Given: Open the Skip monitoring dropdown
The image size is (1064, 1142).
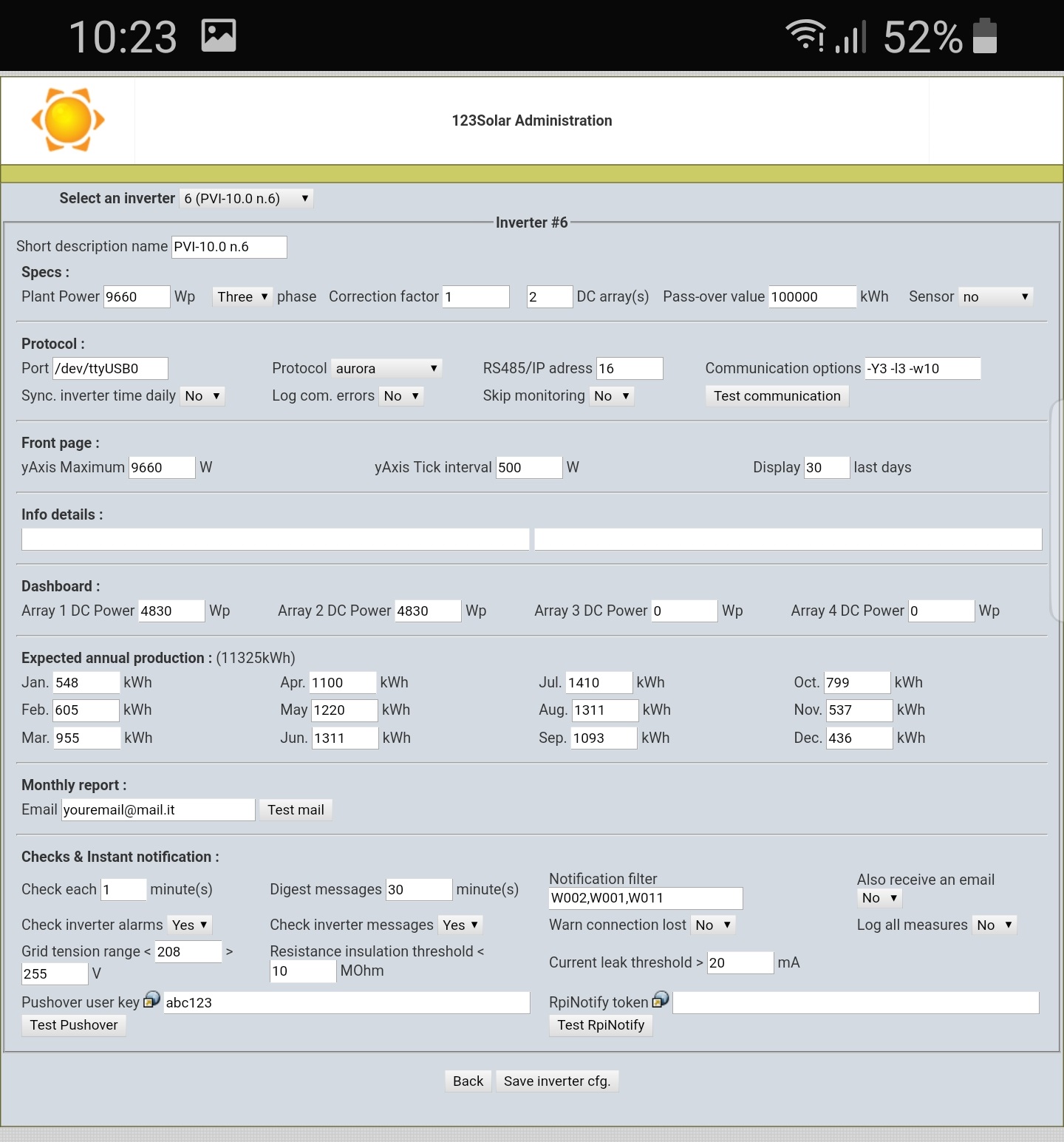Looking at the screenshot, I should point(612,395).
